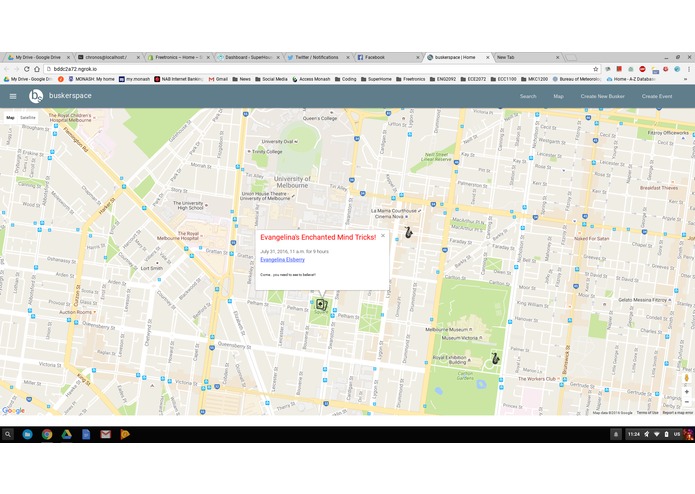This screenshot has width=695, height=494.
Task: Click the University of Melbourne map label
Action: tap(292, 182)
